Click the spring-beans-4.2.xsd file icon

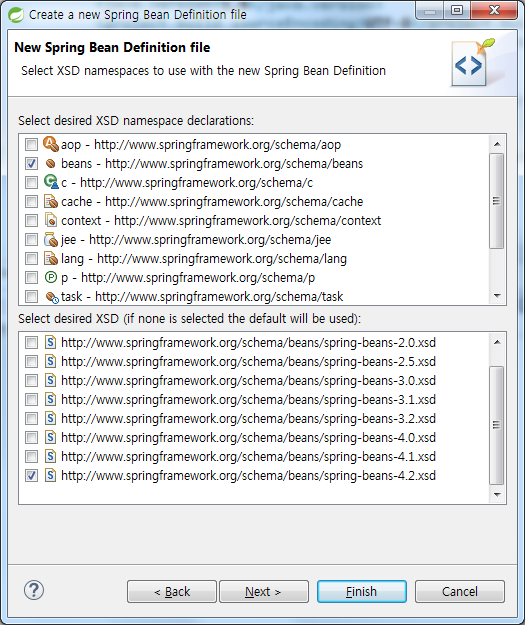tap(50, 476)
